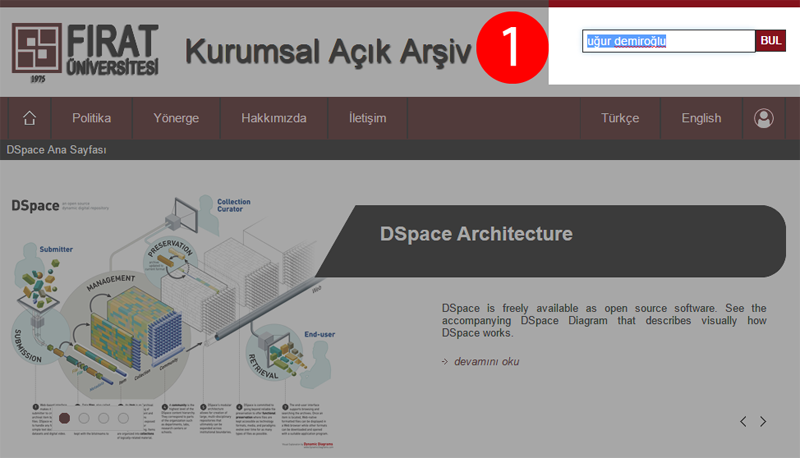Open the Yönerge menu item
Image resolution: width=800 pixels, height=458 pixels.
pos(176,118)
